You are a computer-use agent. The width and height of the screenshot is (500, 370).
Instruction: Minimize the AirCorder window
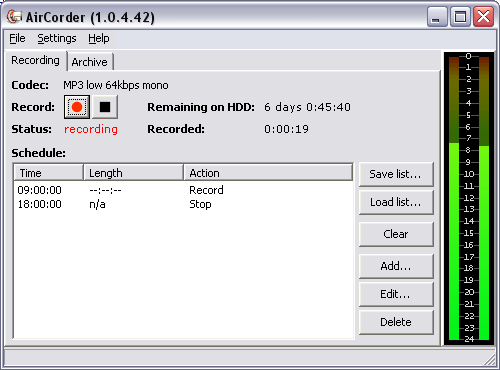[x=437, y=16]
